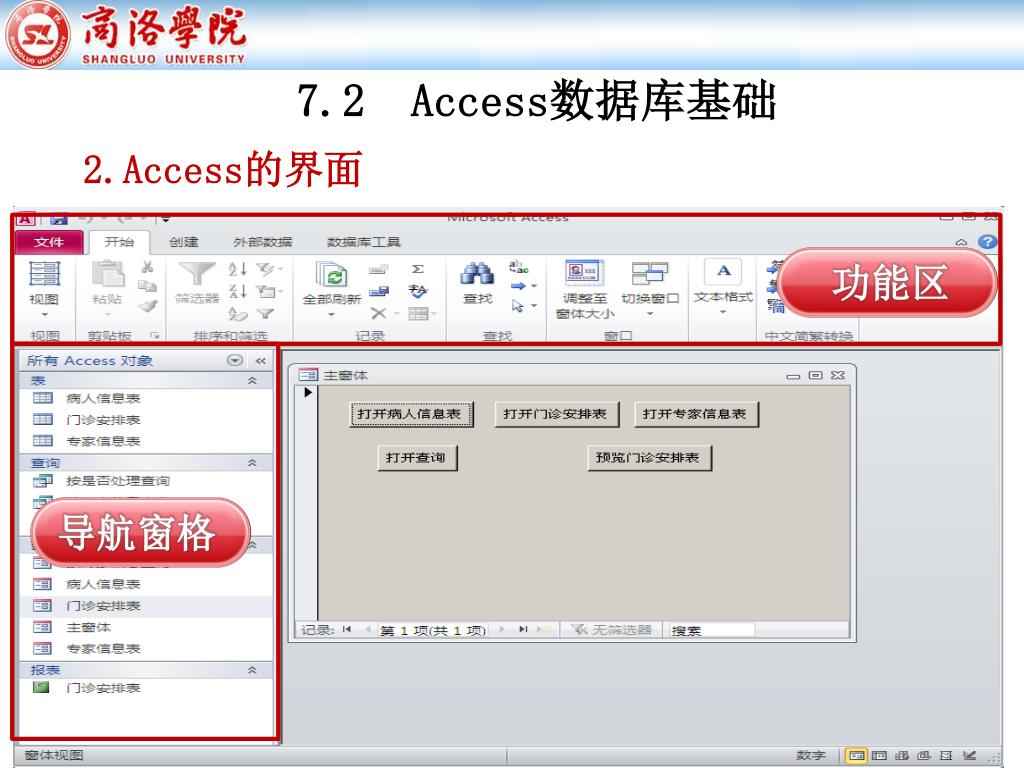
Task: Open the Go To blue arrow dropdown
Action: (534, 286)
